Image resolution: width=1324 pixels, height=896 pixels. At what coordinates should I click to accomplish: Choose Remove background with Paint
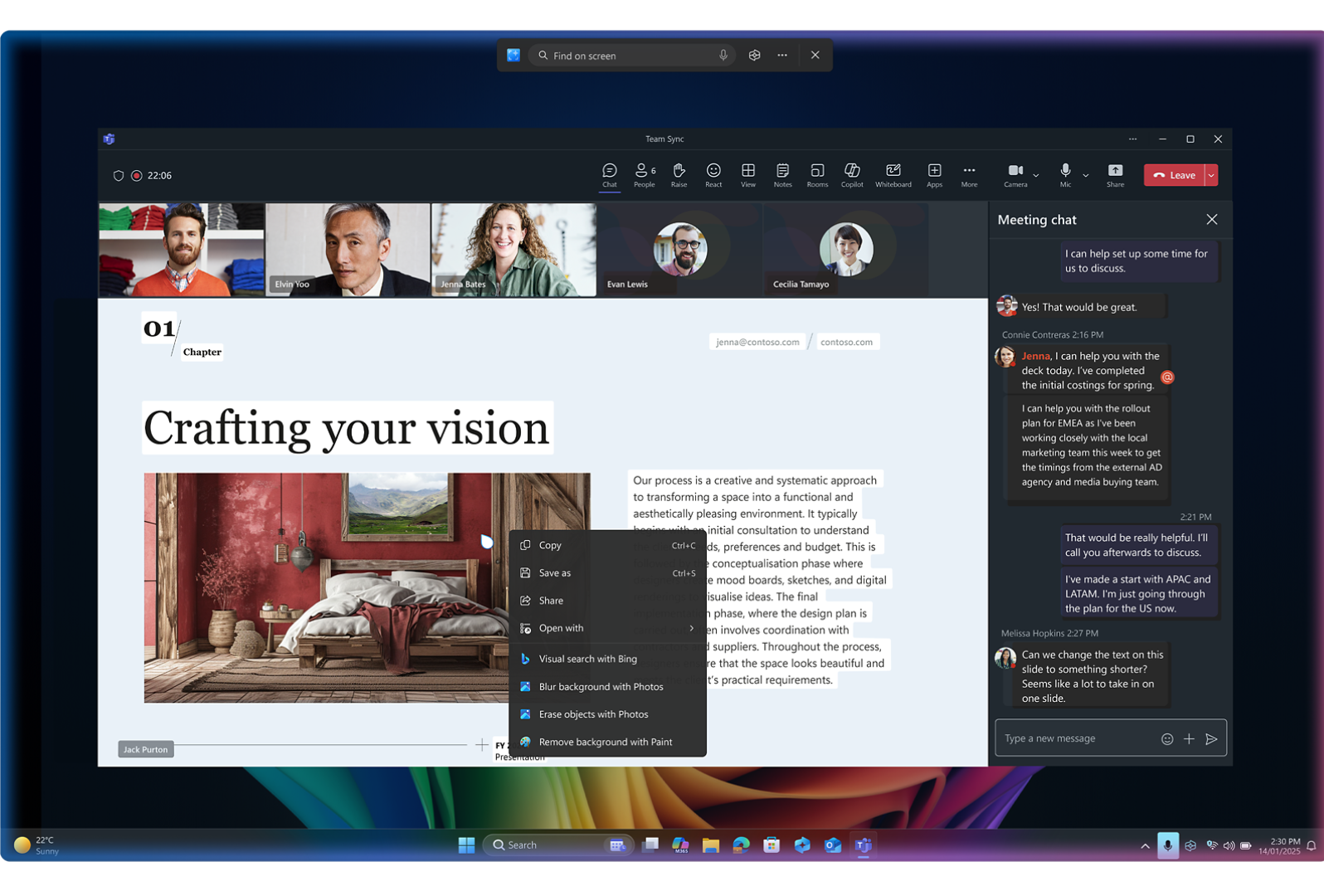click(606, 742)
